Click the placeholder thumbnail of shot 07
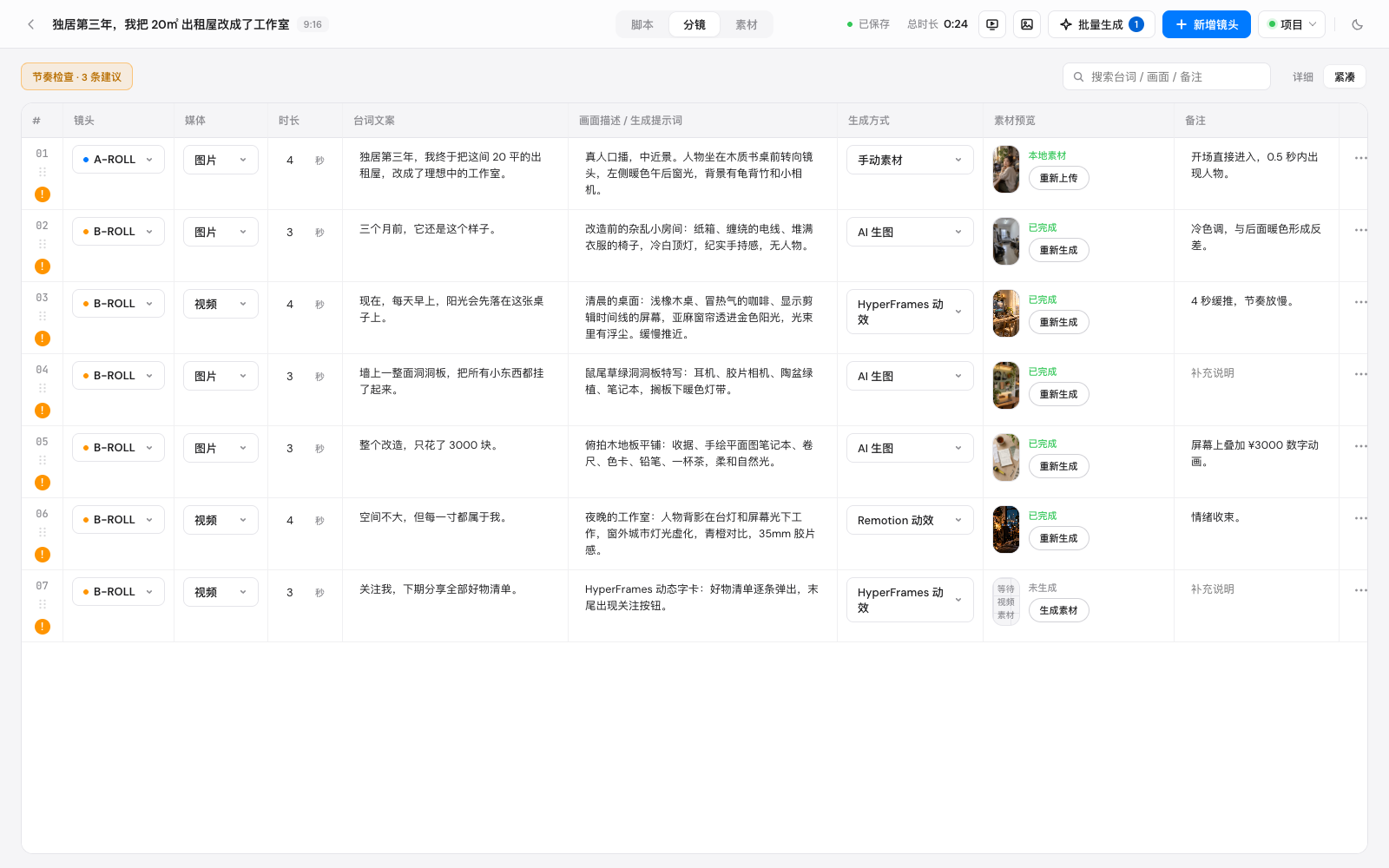This screenshot has width=1389, height=868. [x=1006, y=602]
